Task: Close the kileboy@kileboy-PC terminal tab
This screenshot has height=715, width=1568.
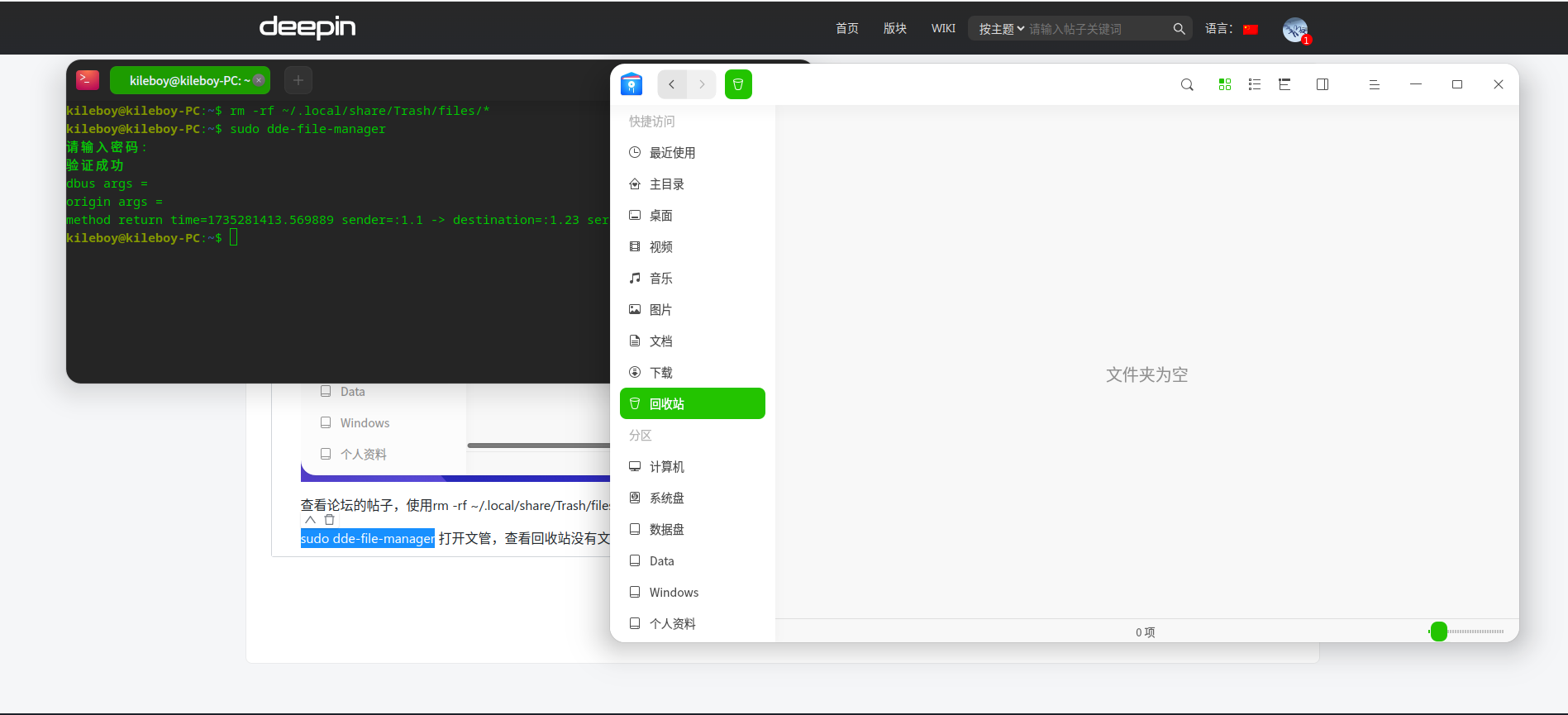Action: [259, 80]
